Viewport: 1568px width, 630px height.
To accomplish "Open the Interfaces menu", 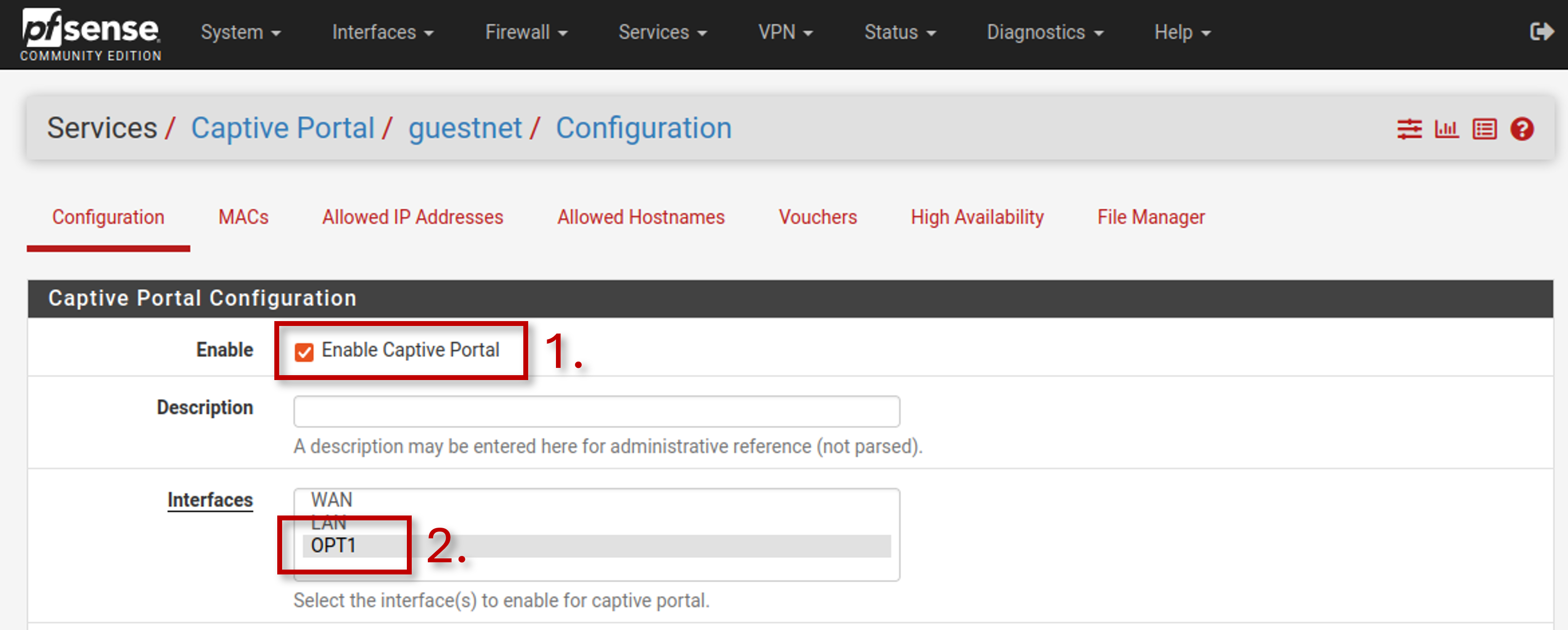I will coord(383,32).
